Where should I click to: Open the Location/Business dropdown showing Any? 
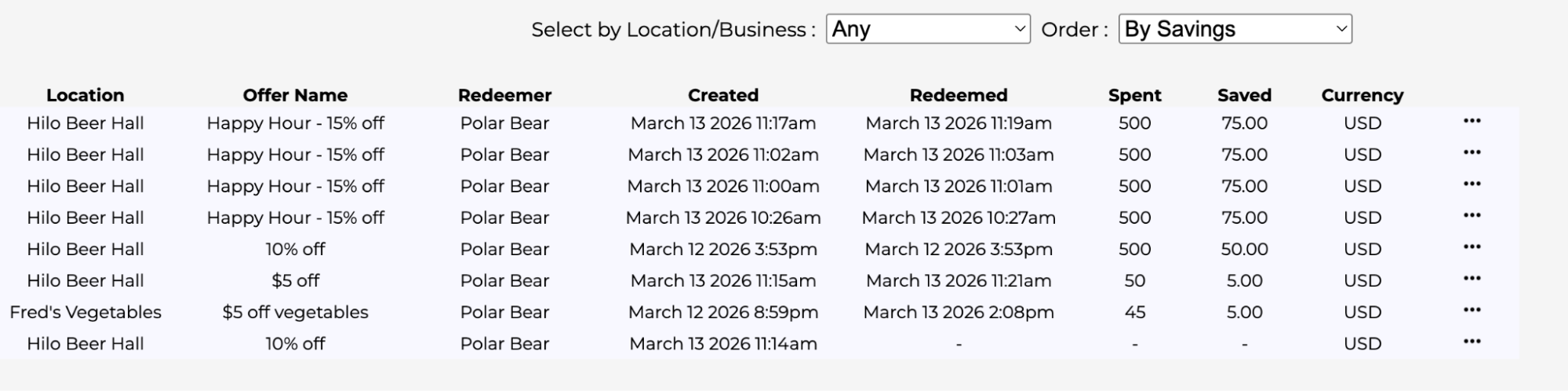927,29
